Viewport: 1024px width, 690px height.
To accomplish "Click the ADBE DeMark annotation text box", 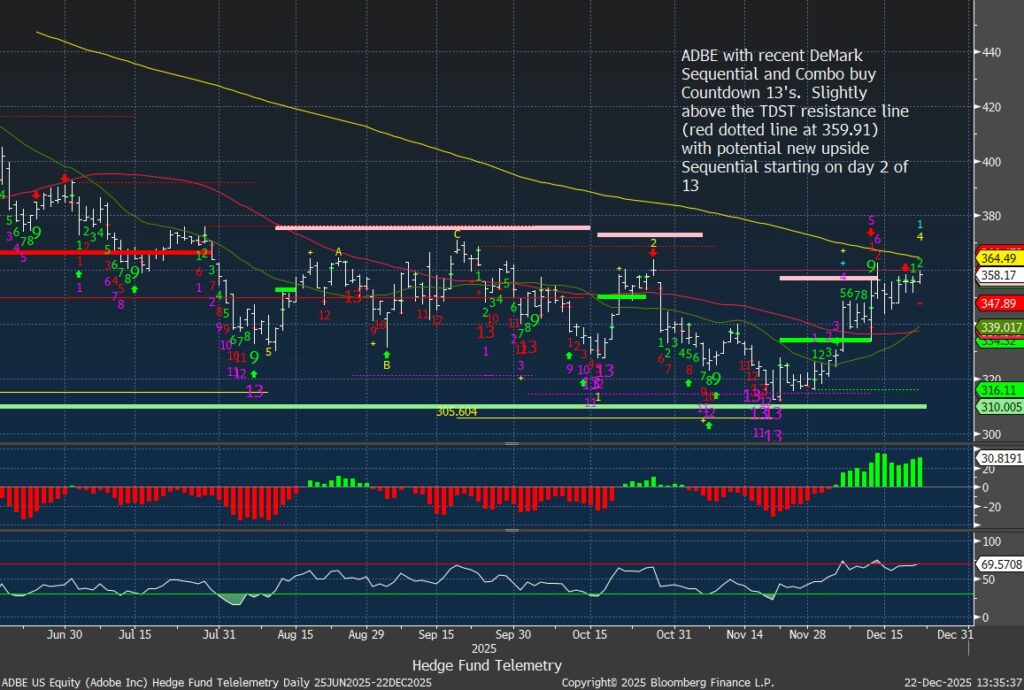I will tap(796, 119).
